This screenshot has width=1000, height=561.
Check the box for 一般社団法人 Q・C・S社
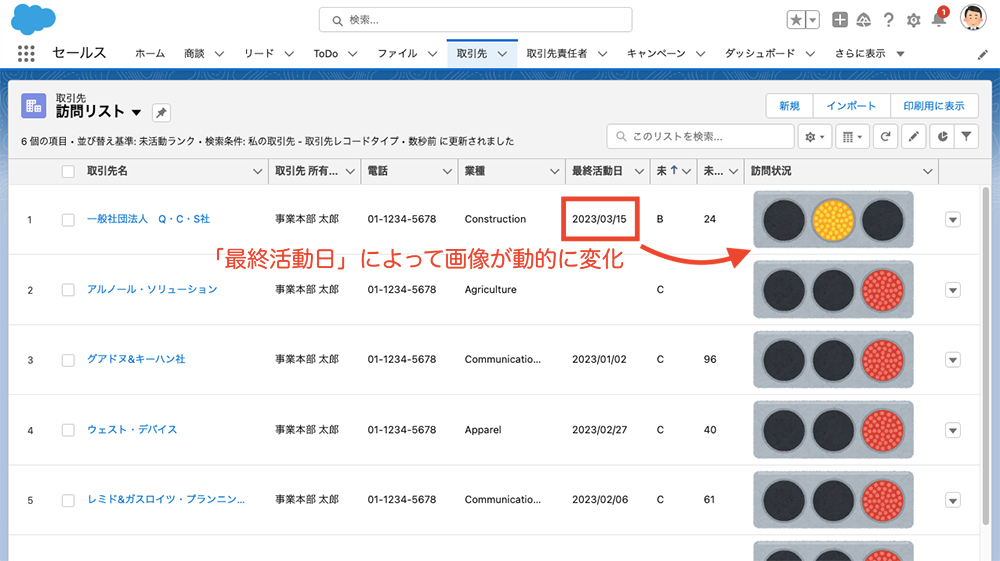(x=68, y=220)
